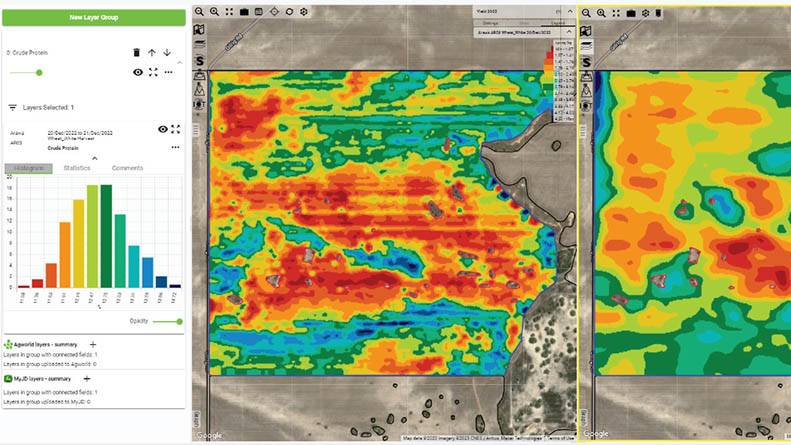
Task: Zoom out on the left map
Action: point(199,12)
